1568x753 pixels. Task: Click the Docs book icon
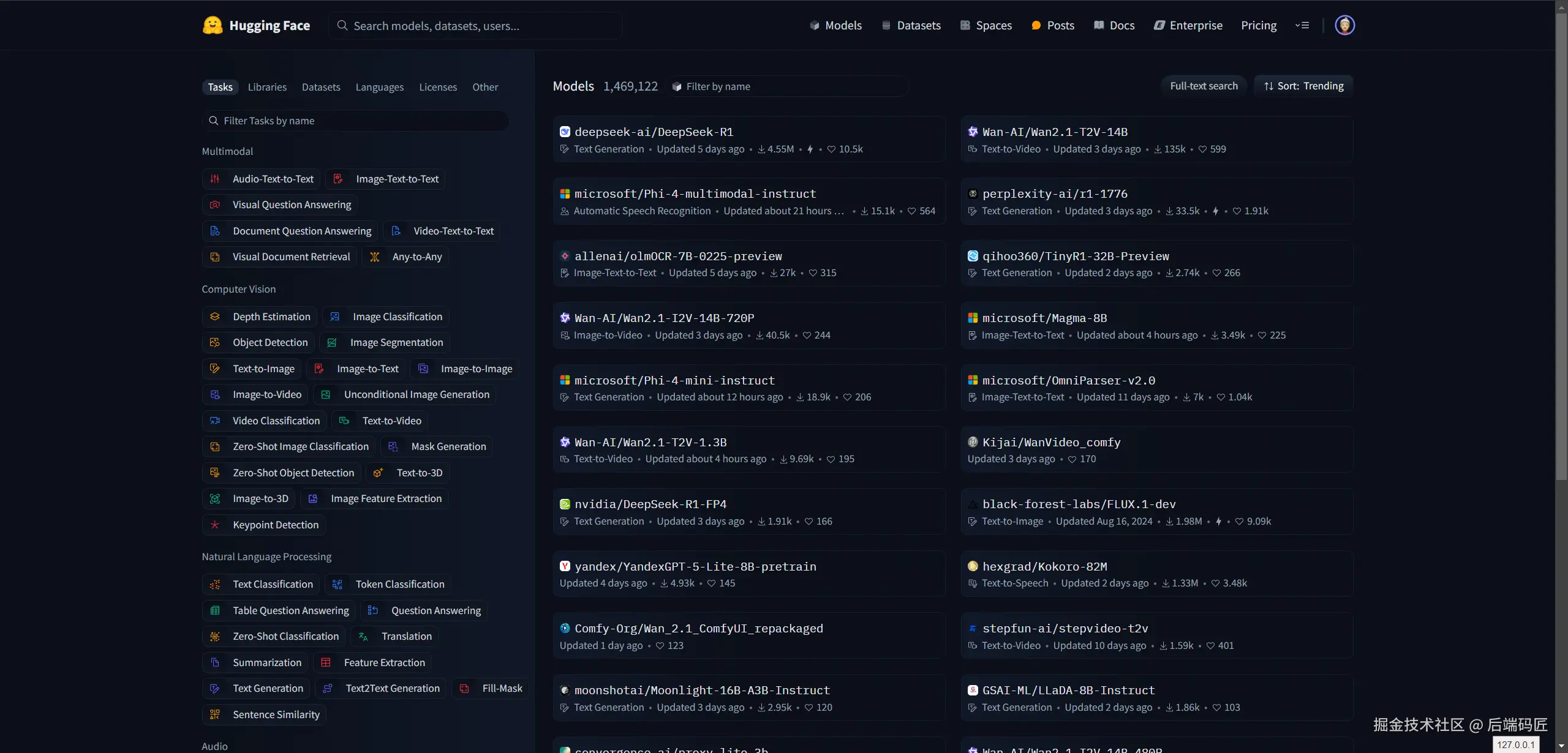coord(1099,26)
